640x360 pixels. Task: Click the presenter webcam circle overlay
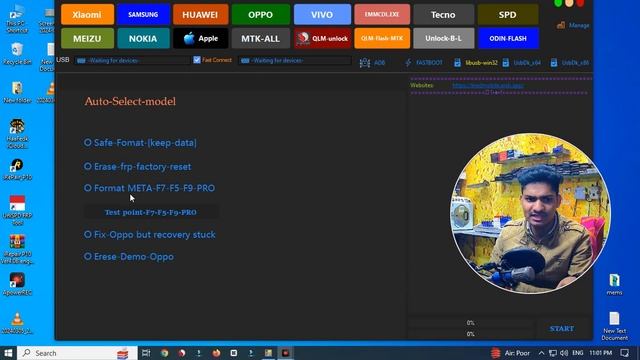click(x=531, y=213)
